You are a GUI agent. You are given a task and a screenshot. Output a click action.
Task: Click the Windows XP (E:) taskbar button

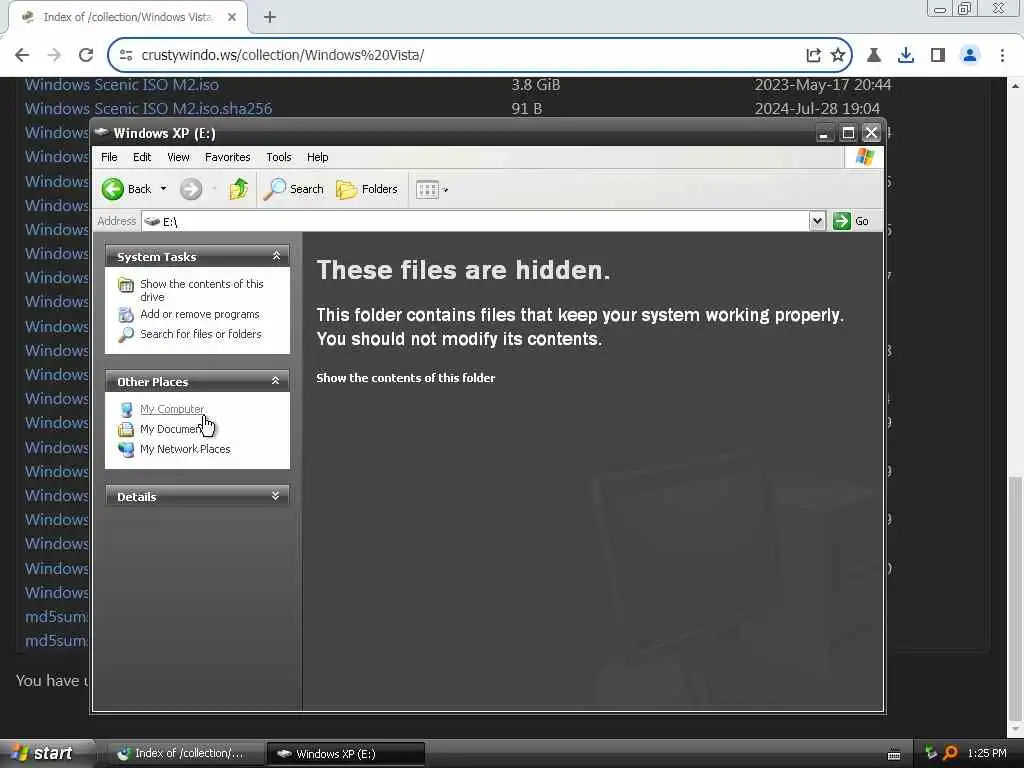[x=347, y=754]
